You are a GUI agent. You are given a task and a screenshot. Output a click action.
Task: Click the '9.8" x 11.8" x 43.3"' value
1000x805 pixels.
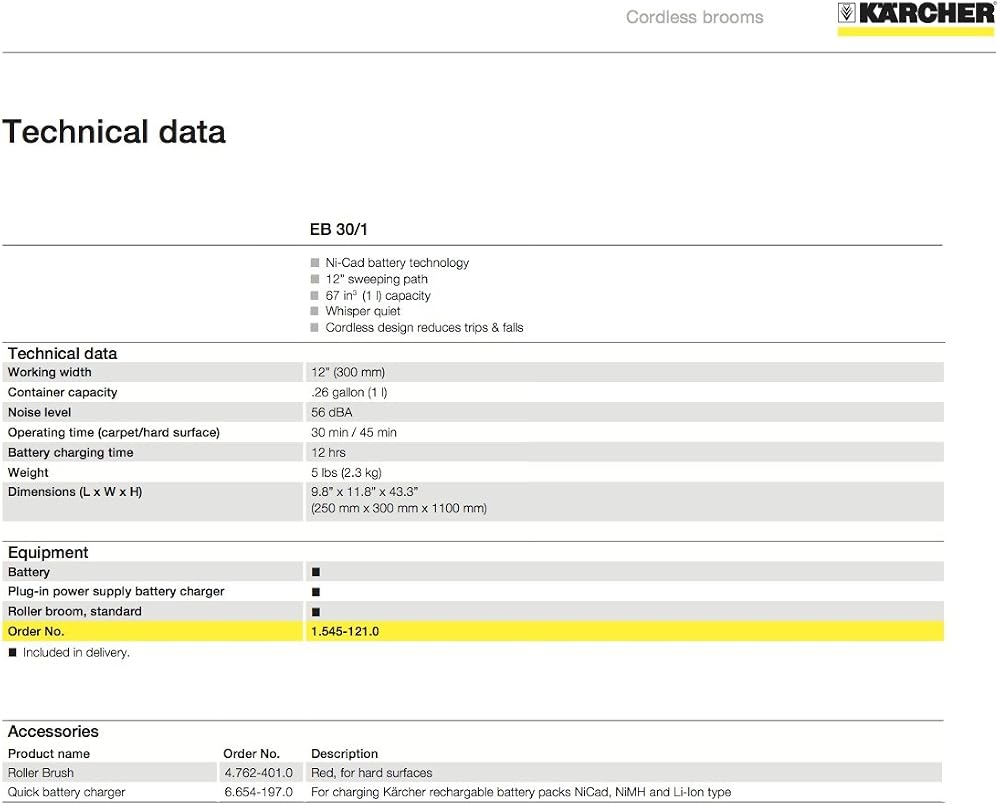pyautogui.click(x=365, y=492)
